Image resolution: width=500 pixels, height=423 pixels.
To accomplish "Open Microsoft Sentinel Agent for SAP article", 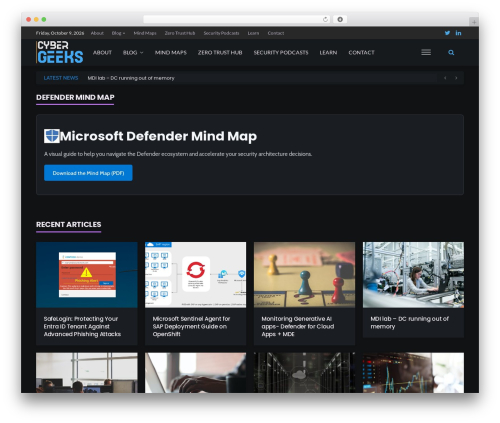I will click(191, 326).
